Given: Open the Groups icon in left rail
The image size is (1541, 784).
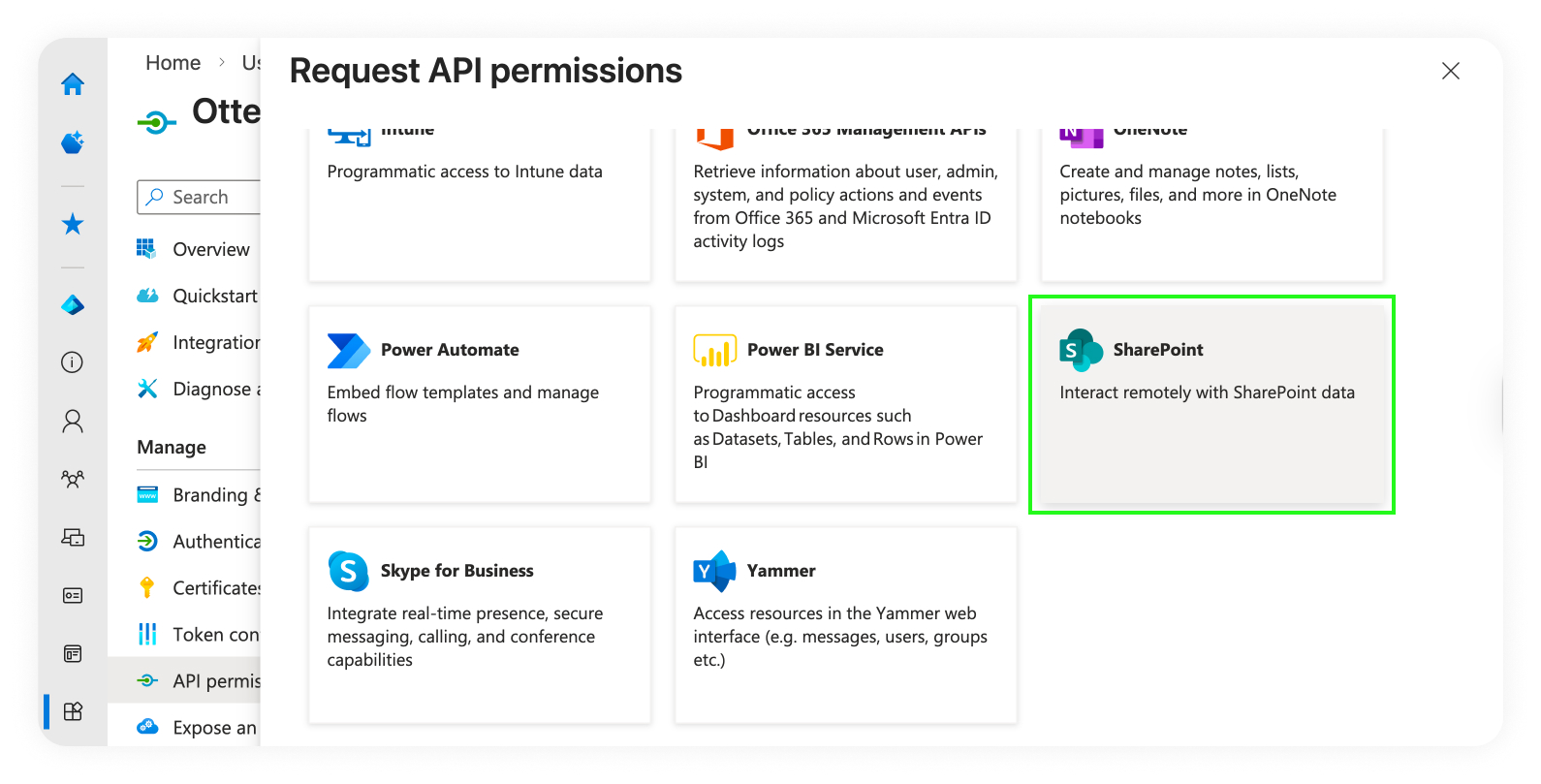Looking at the screenshot, I should tap(73, 479).
